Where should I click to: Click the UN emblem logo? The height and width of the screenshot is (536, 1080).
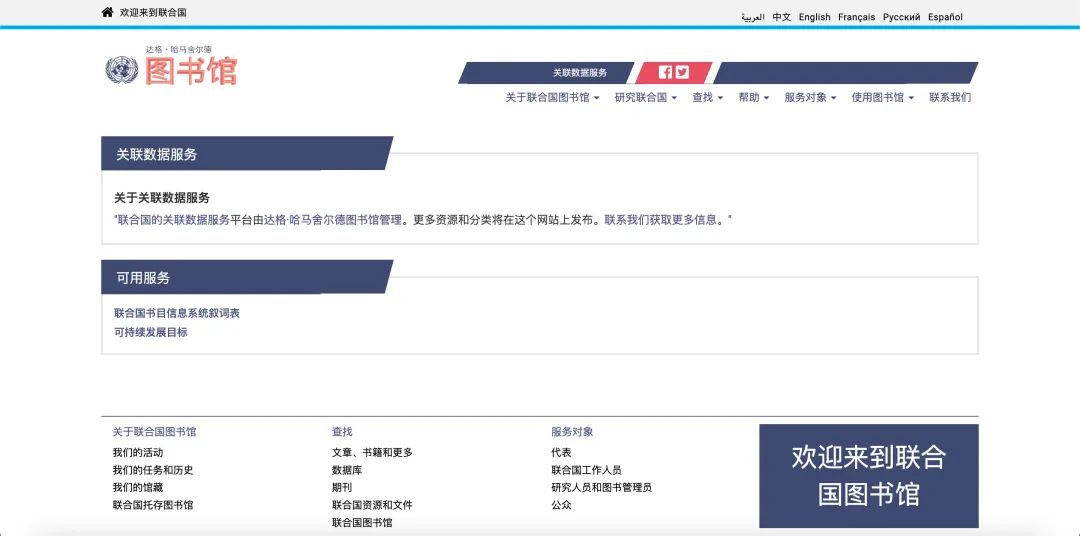(122, 70)
